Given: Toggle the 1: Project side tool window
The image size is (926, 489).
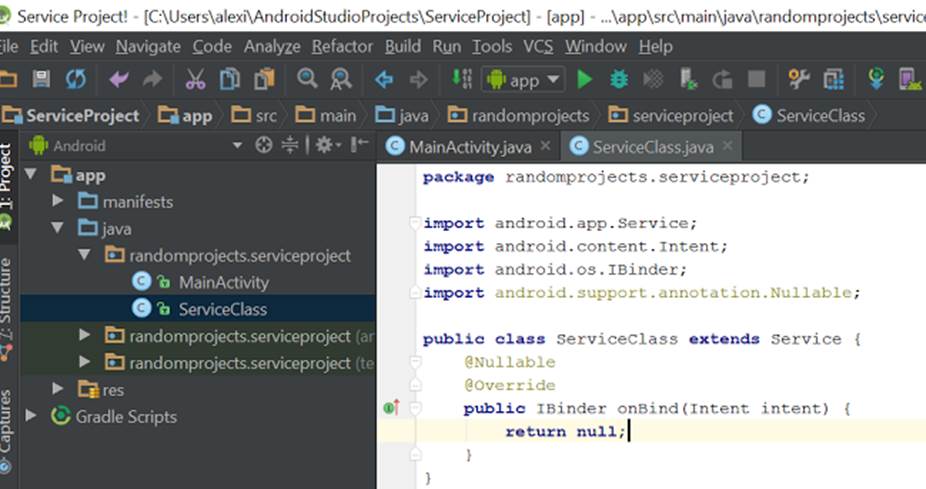Looking at the screenshot, I should click(6, 187).
